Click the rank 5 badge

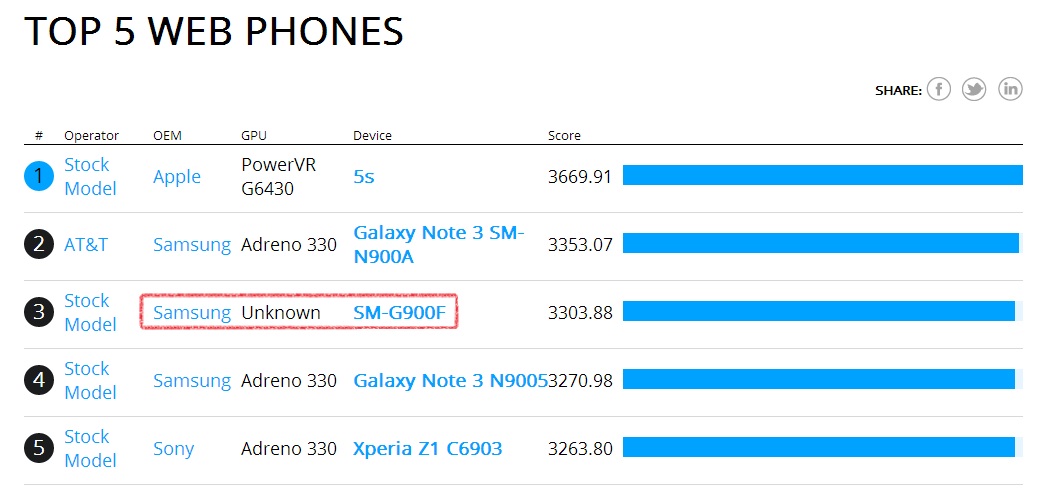[x=38, y=449]
